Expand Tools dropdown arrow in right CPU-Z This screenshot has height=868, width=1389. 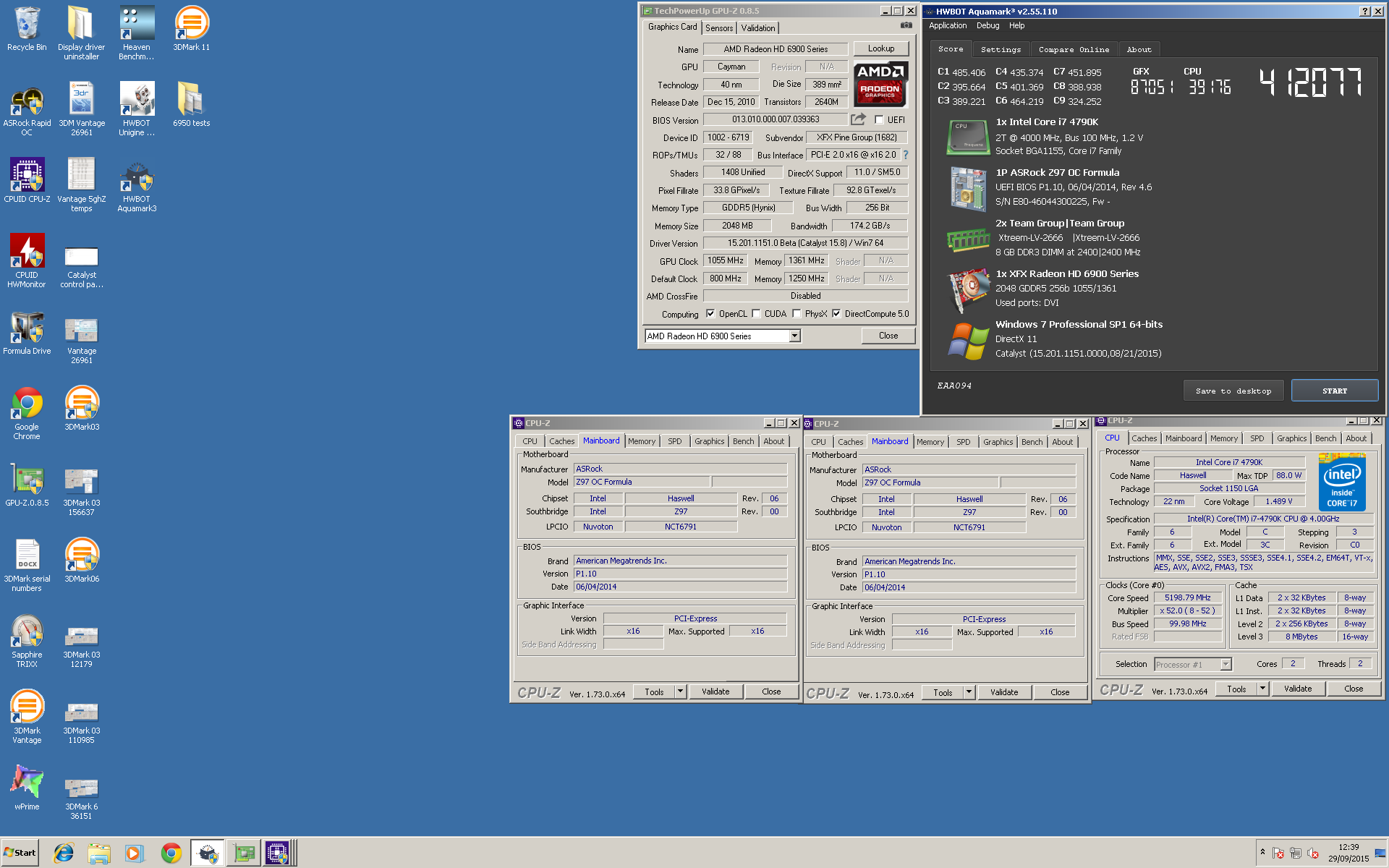(1262, 689)
